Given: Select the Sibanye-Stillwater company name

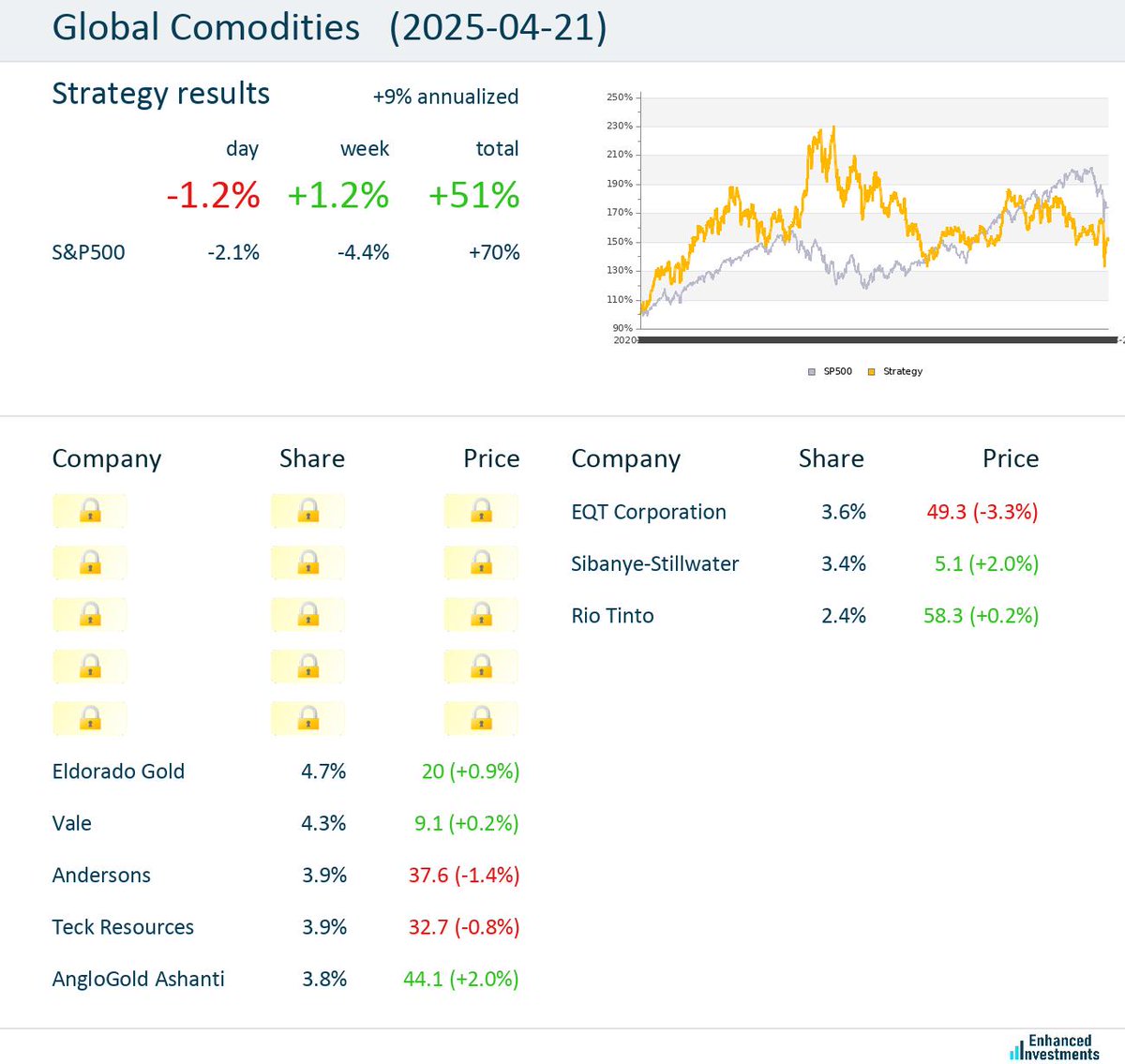Looking at the screenshot, I should [x=654, y=563].
